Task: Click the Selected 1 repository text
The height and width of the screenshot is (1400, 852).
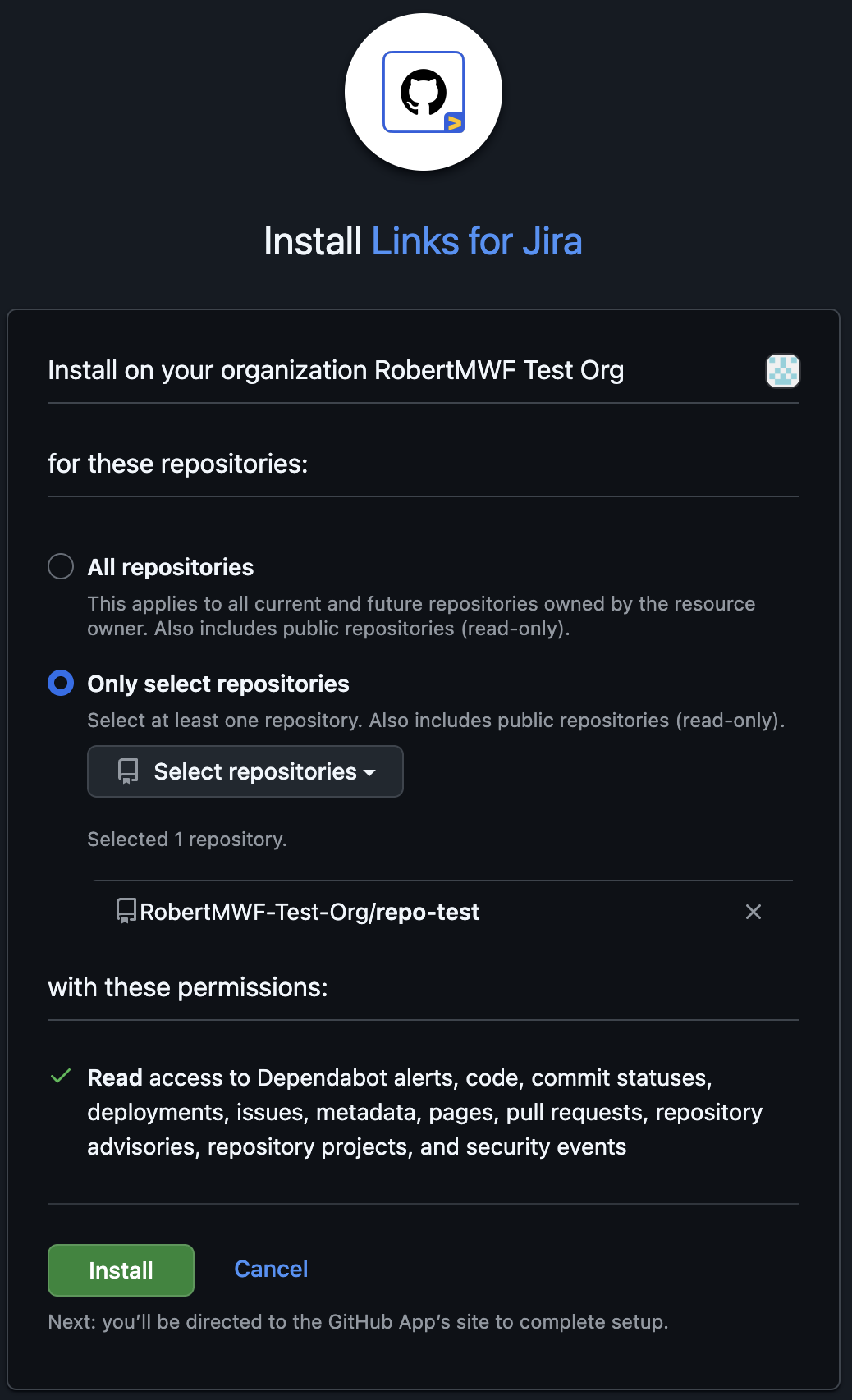Action: tap(187, 840)
